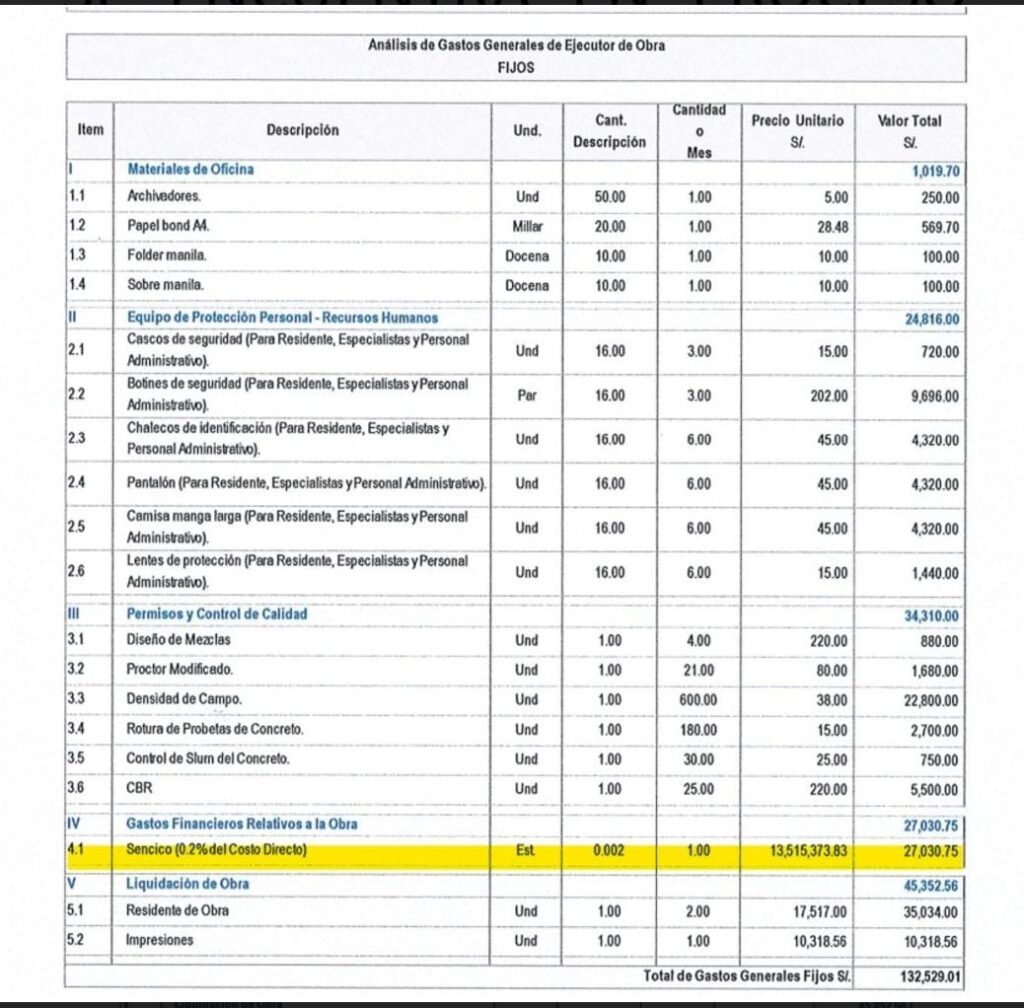Screen dimensions: 1024x1008
Task: Select the highlighted Sencico row description
Action: point(216,850)
